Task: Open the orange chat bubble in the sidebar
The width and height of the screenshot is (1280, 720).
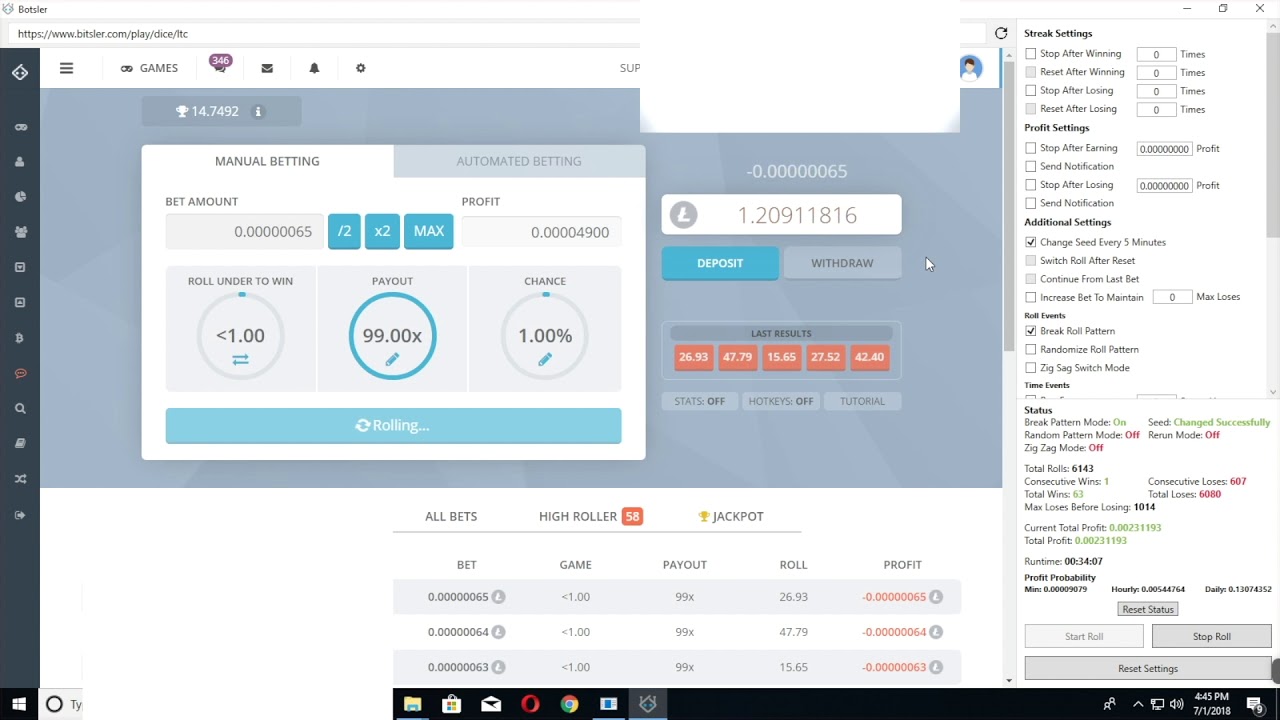Action: pos(20,373)
